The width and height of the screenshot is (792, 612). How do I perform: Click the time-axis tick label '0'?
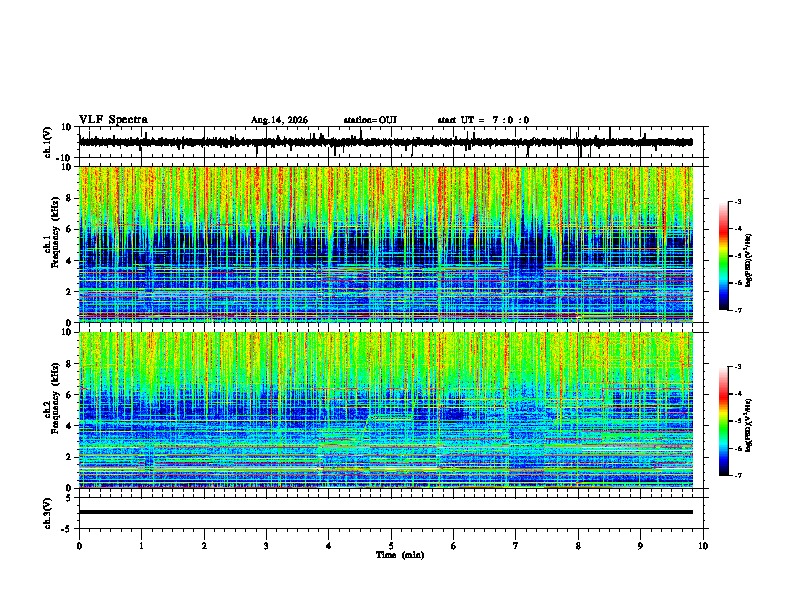(x=79, y=546)
